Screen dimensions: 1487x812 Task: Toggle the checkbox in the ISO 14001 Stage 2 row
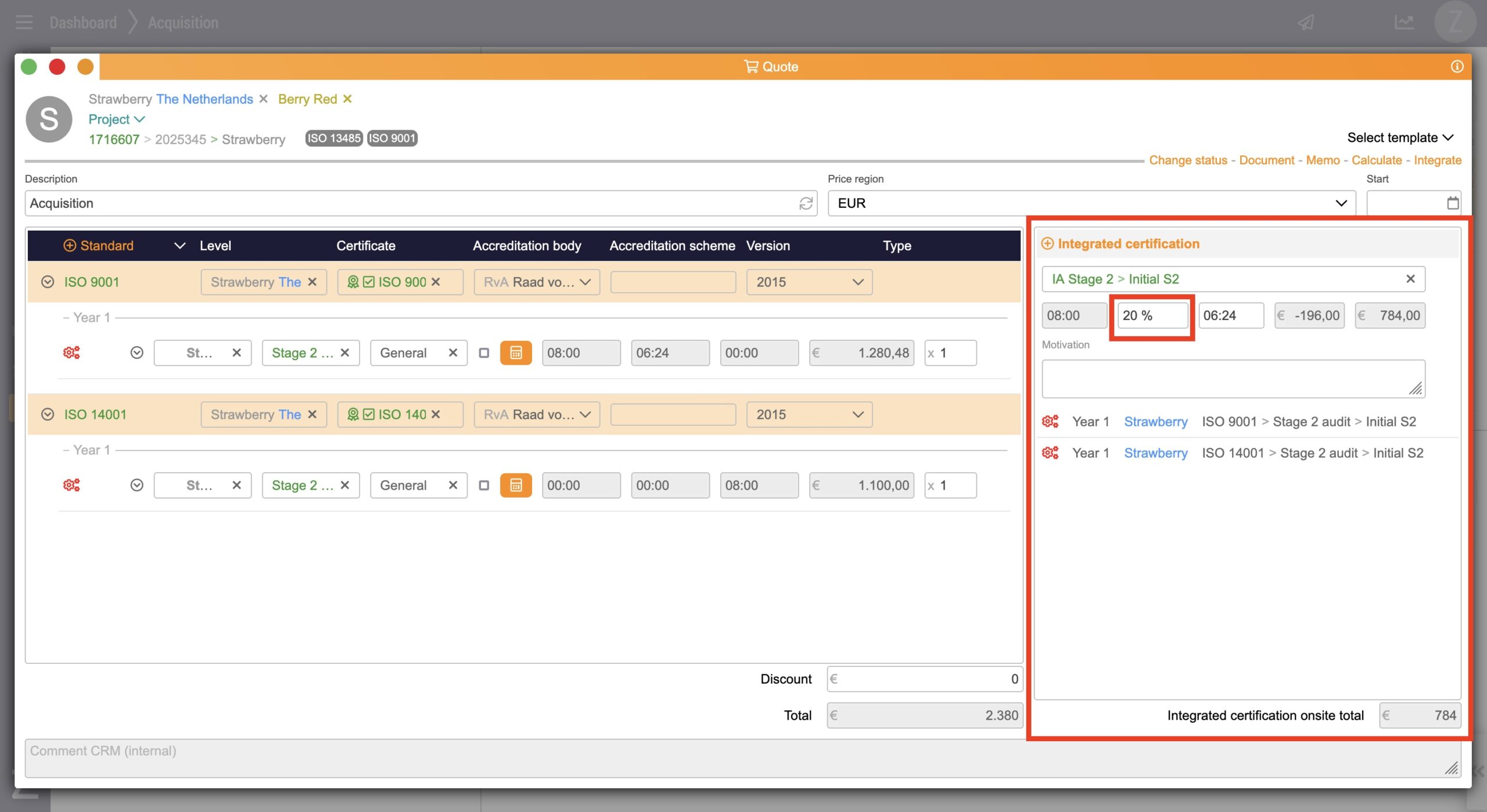pyautogui.click(x=484, y=486)
